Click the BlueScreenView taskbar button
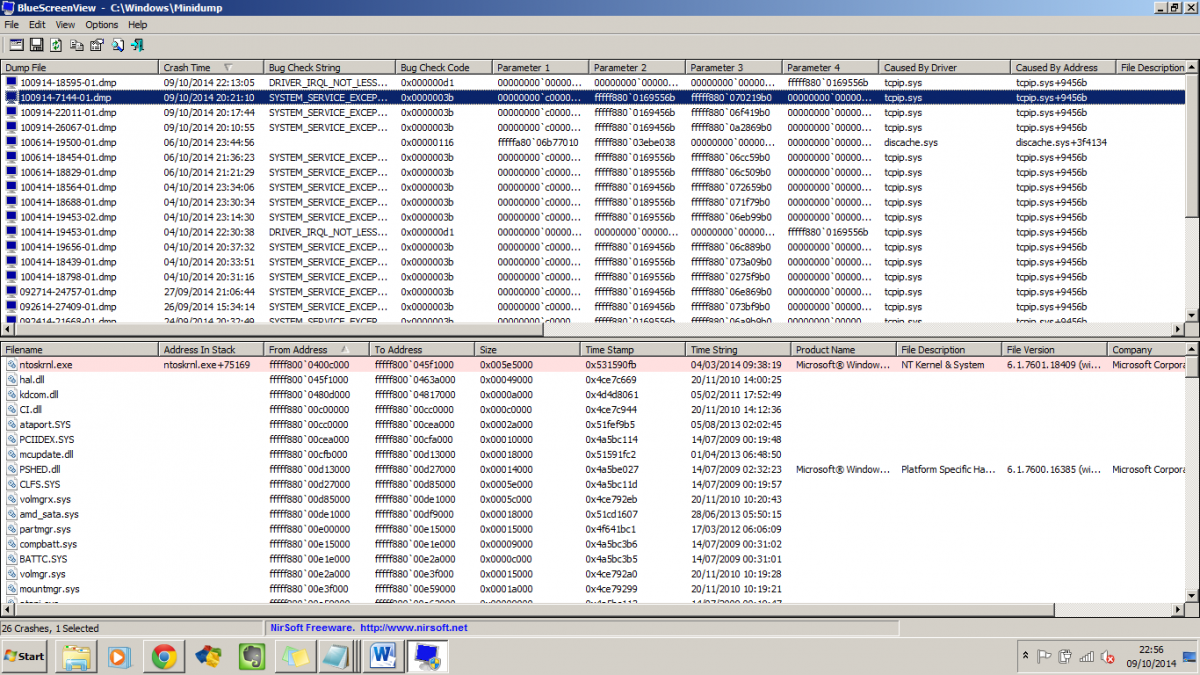The height and width of the screenshot is (675, 1200). point(427,657)
